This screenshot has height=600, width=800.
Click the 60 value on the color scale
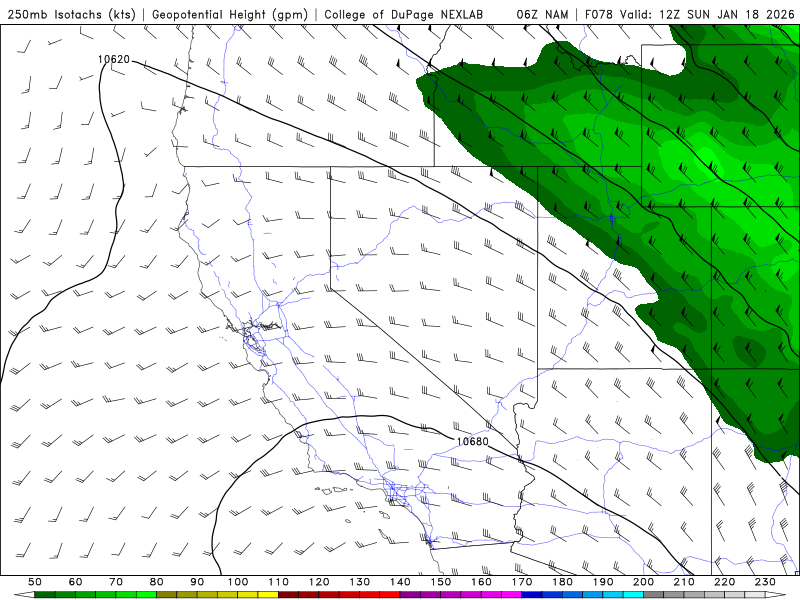(75, 582)
